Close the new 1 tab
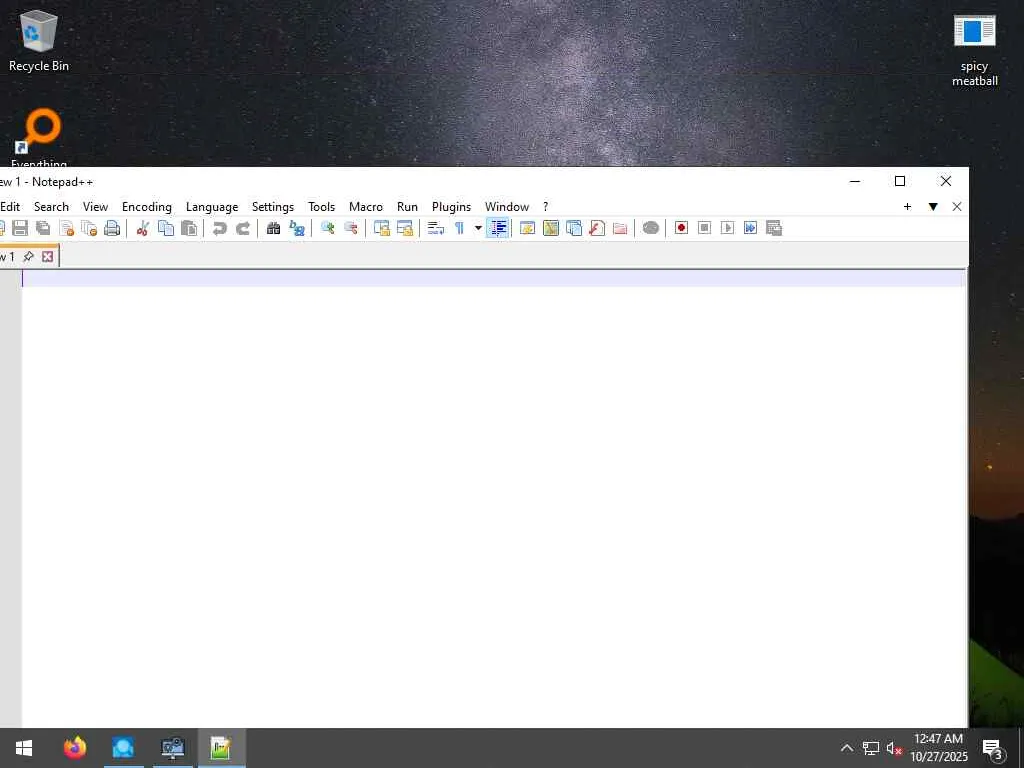 click(48, 257)
